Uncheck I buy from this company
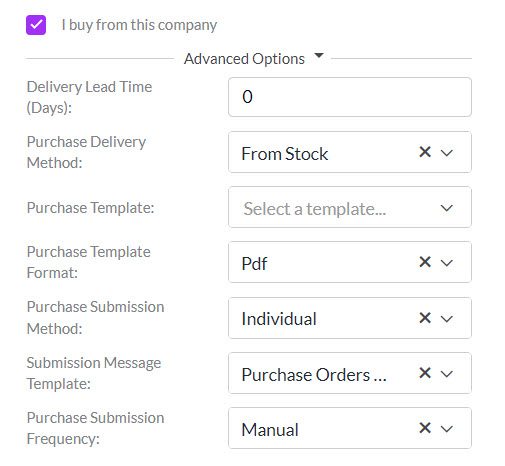The image size is (505, 466). [36, 25]
